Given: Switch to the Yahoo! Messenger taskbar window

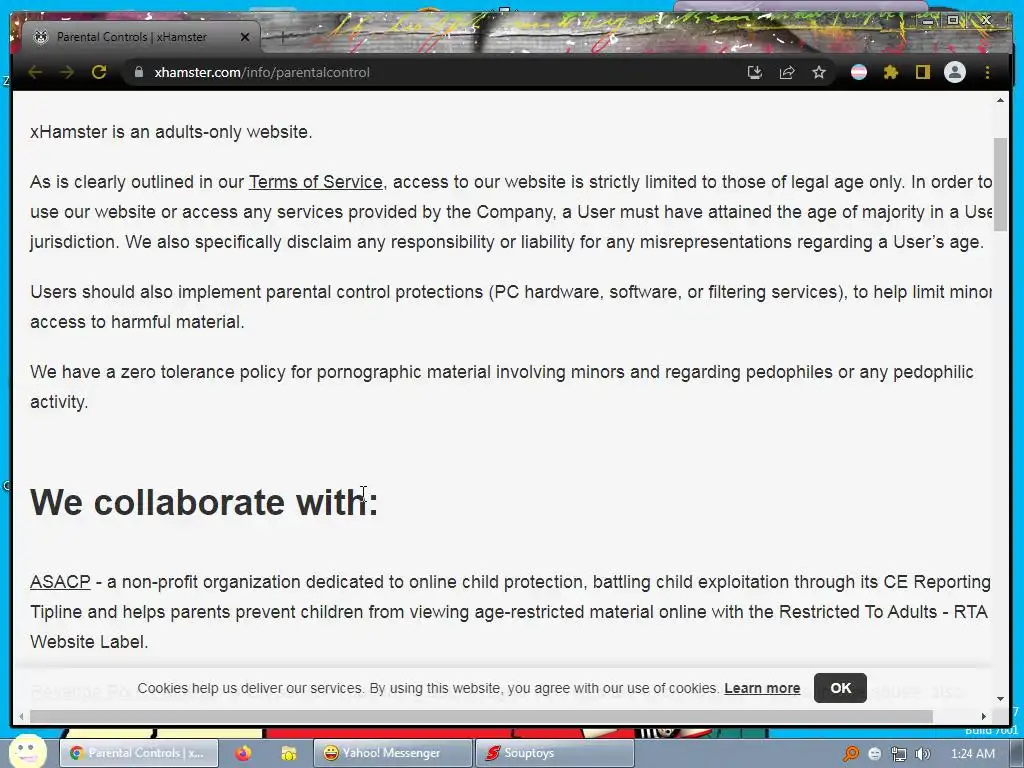Looking at the screenshot, I should pyautogui.click(x=392, y=753).
